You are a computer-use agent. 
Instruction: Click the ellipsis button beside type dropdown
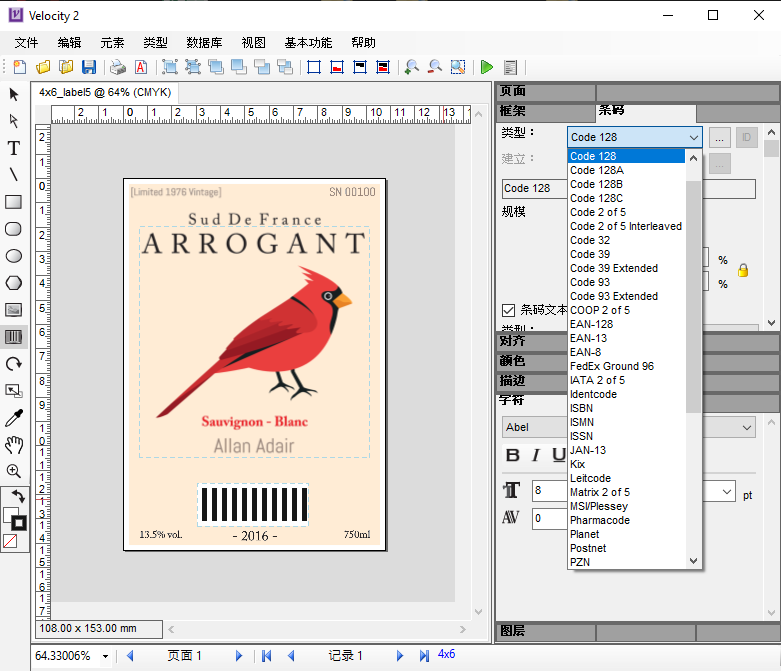point(720,138)
